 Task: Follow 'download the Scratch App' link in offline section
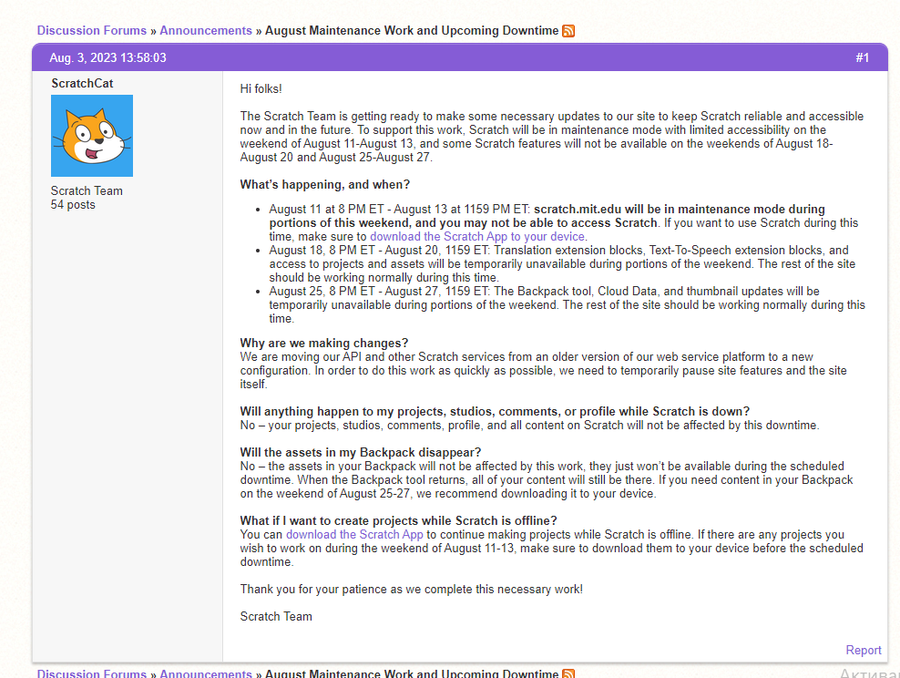tap(354, 534)
